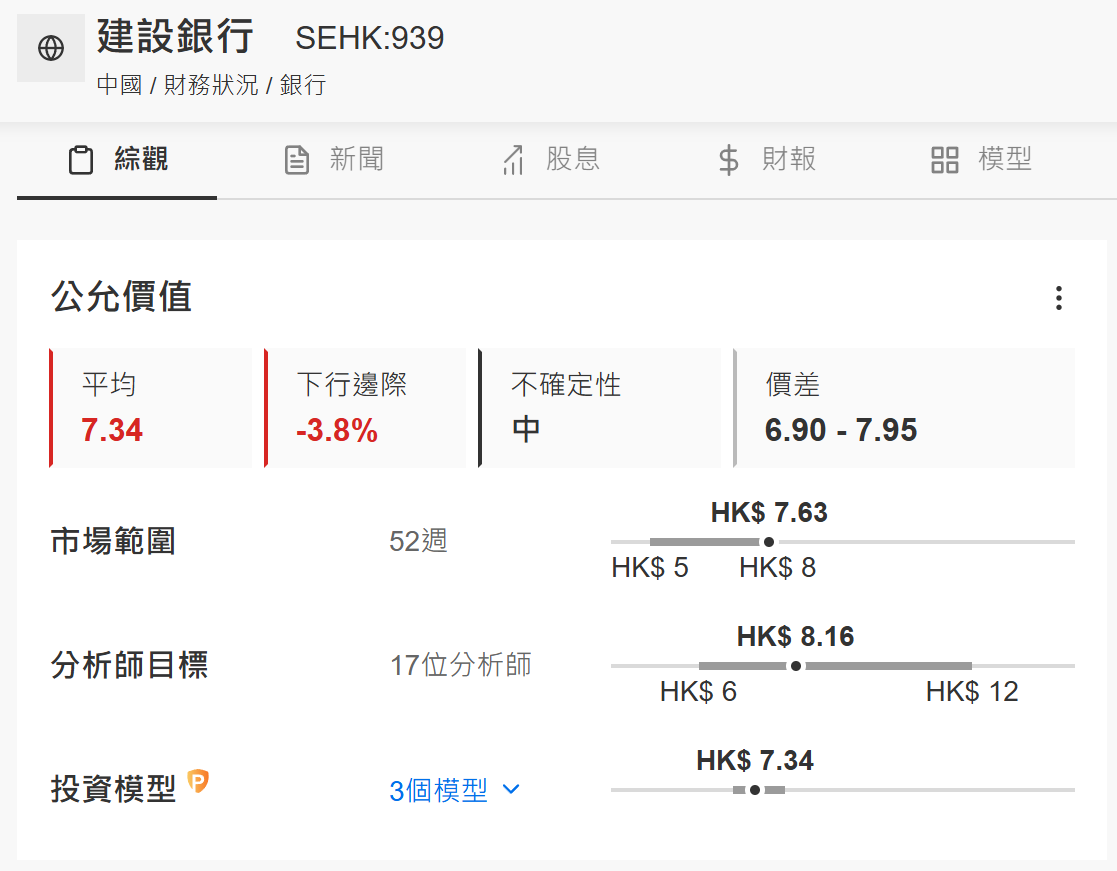The image size is (1117, 871).
Task: Open the 股息 dividends tab
Action: tap(551, 160)
